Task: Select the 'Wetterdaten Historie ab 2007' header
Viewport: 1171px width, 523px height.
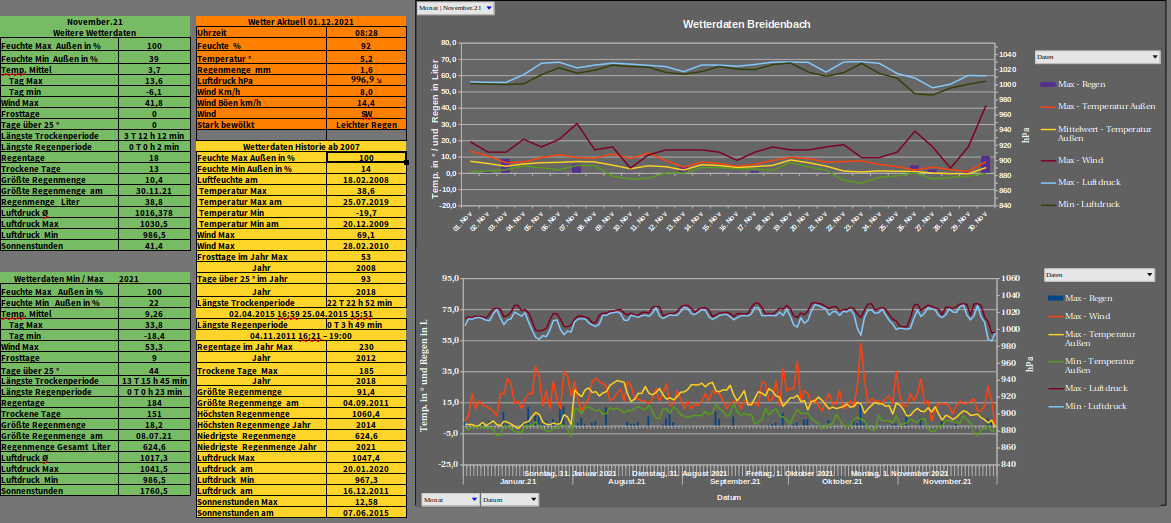Action: tap(301, 147)
